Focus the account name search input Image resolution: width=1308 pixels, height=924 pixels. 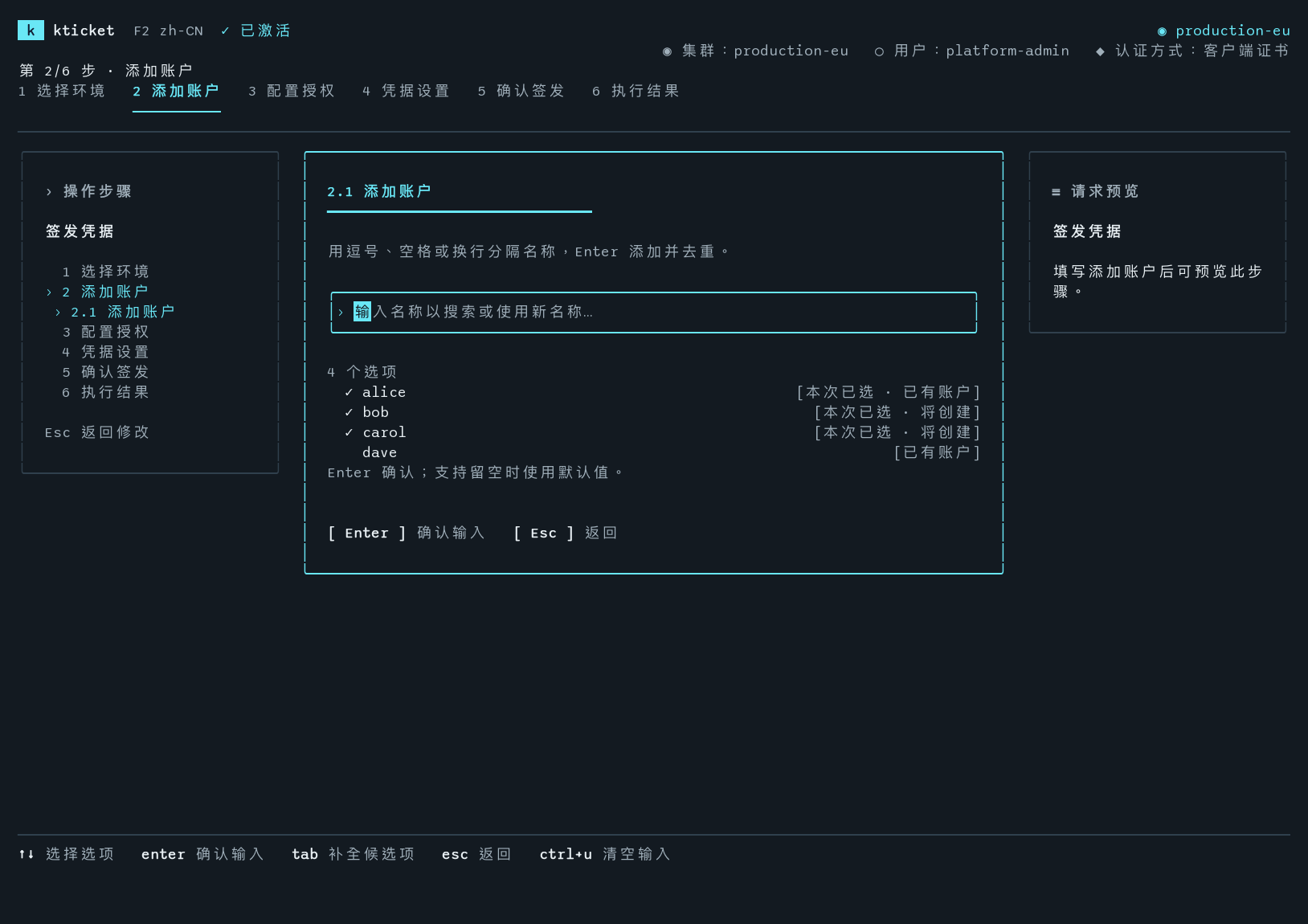(654, 312)
